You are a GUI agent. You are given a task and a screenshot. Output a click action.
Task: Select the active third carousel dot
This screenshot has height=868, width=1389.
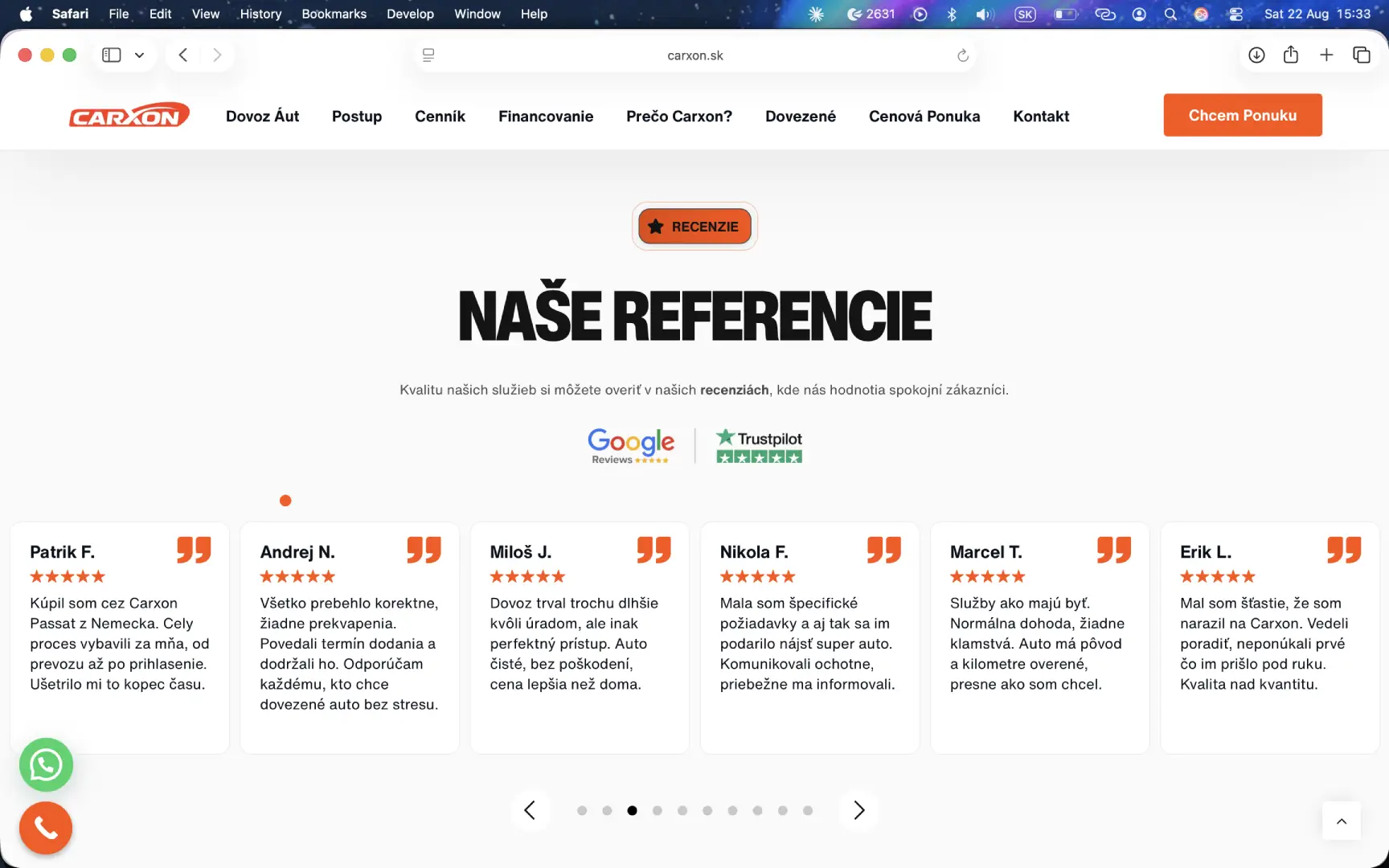click(x=633, y=811)
